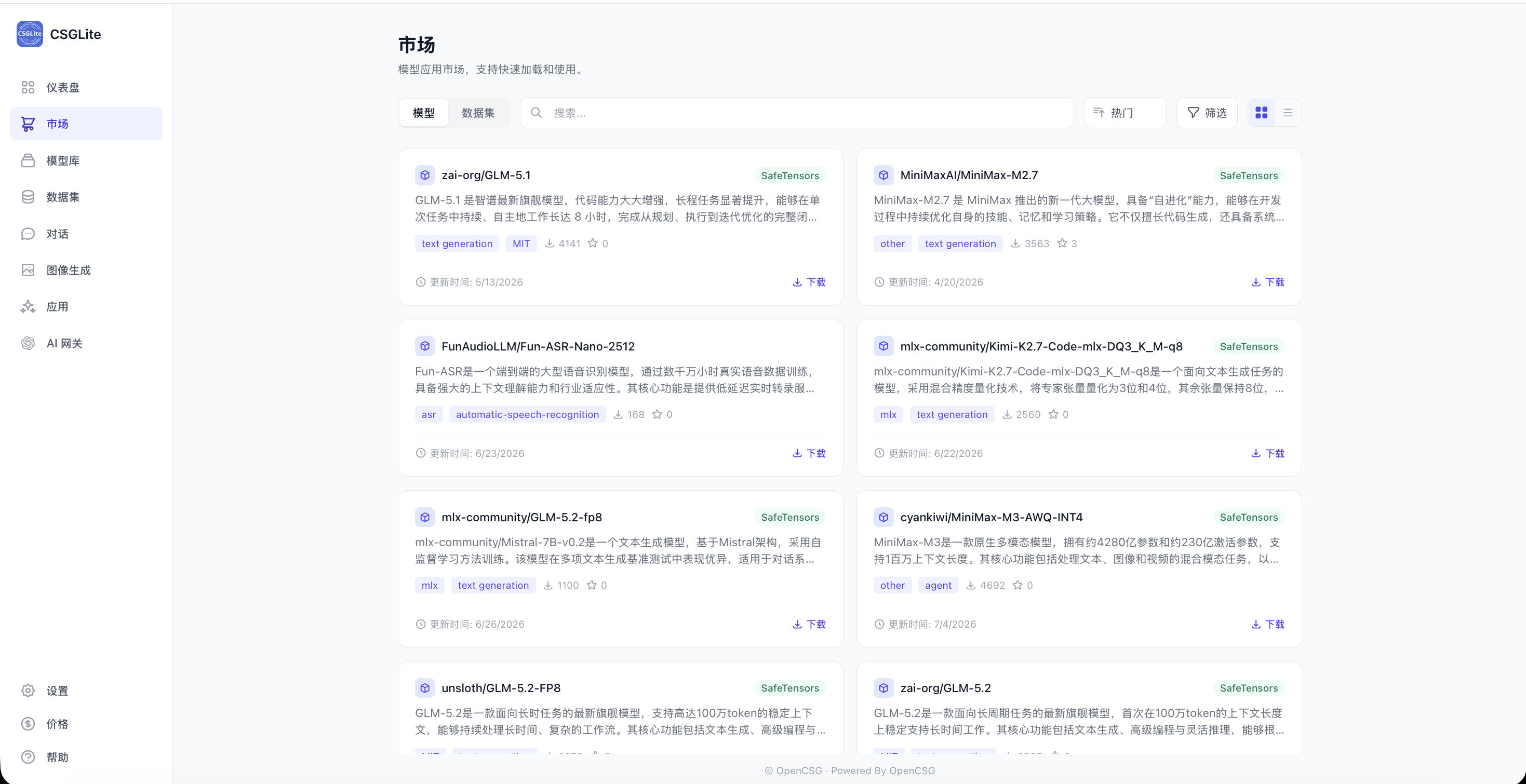Screen dimensions: 1526x784
Task: Switch to the 模型 tab
Action: [x=423, y=113]
